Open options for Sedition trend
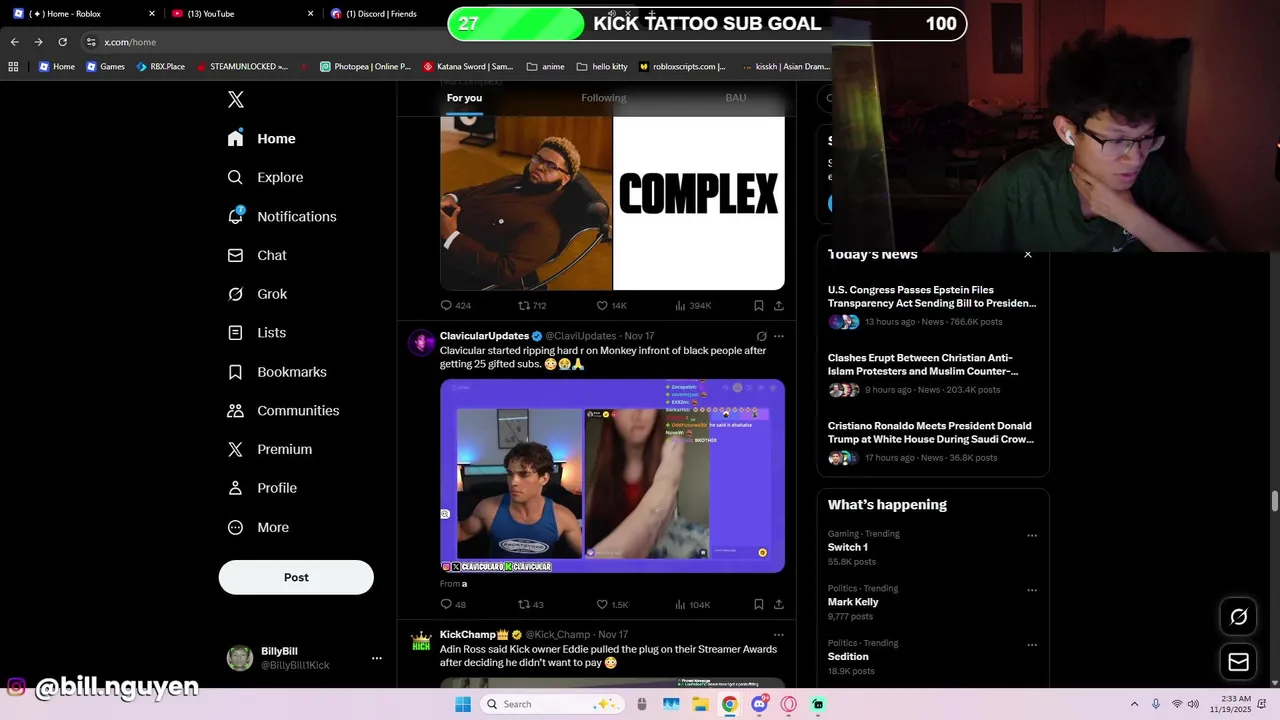The width and height of the screenshot is (1280, 720). (1032, 645)
